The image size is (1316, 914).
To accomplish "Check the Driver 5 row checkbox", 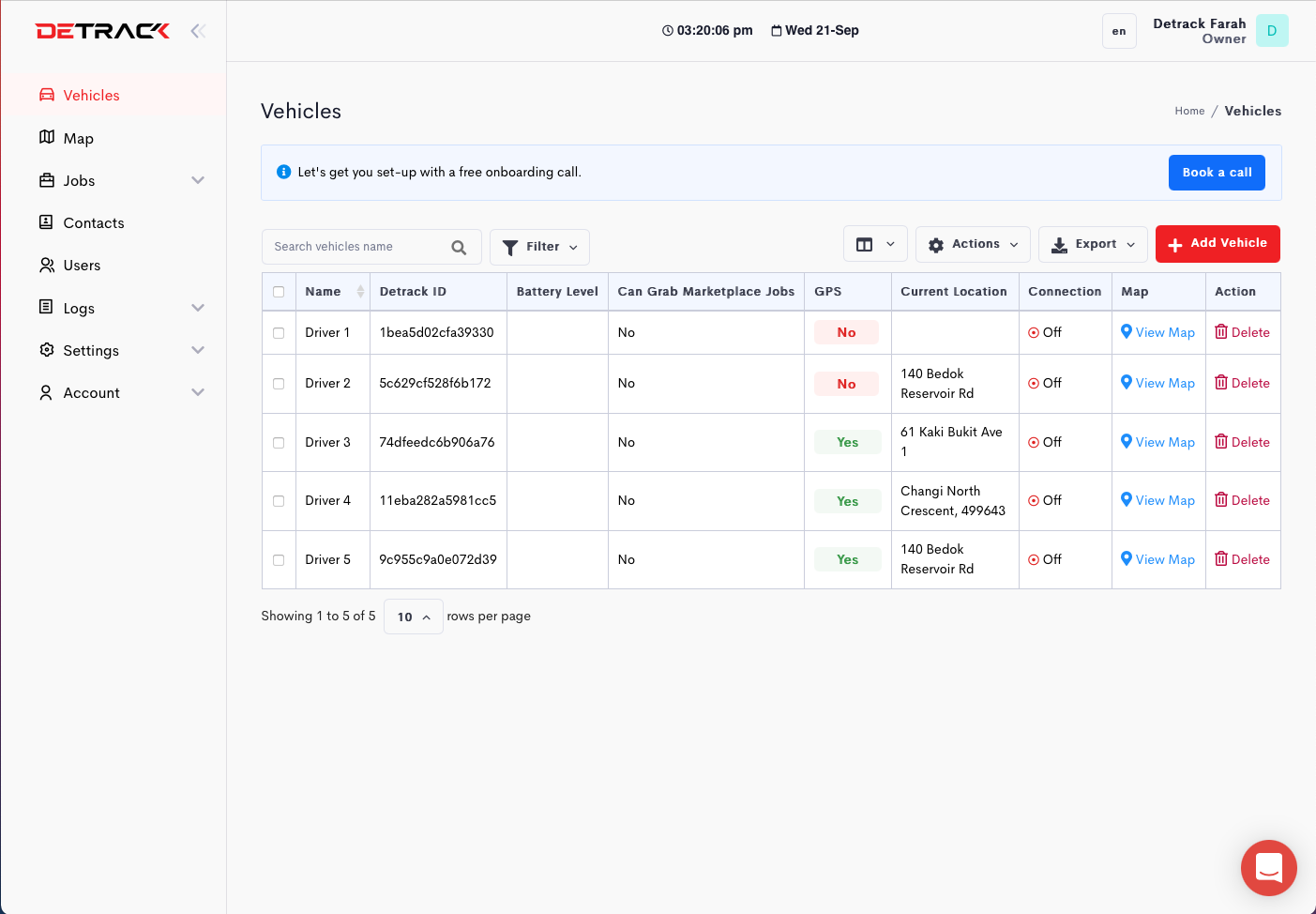I will [279, 560].
